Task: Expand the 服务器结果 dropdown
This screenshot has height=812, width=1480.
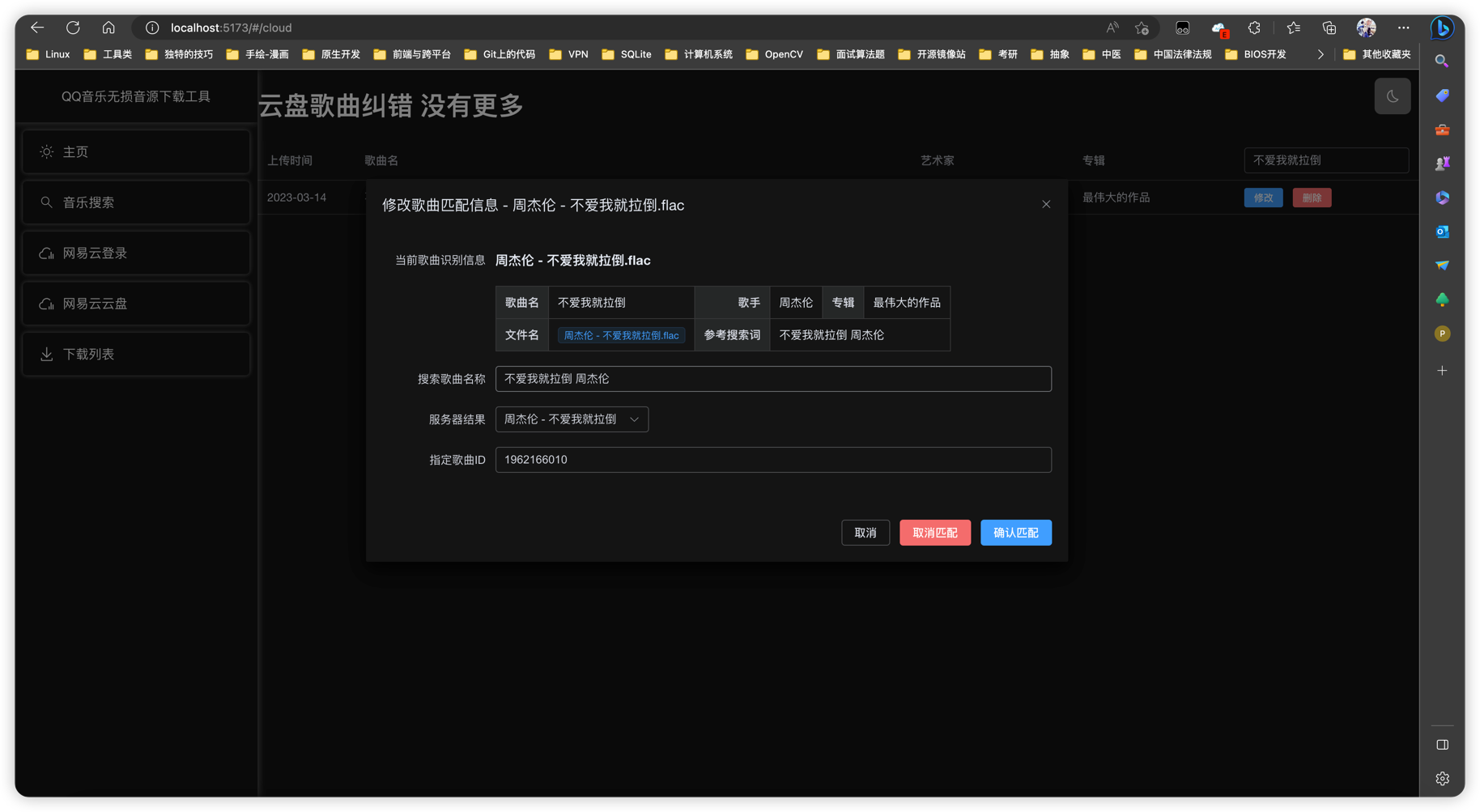Action: pos(572,419)
